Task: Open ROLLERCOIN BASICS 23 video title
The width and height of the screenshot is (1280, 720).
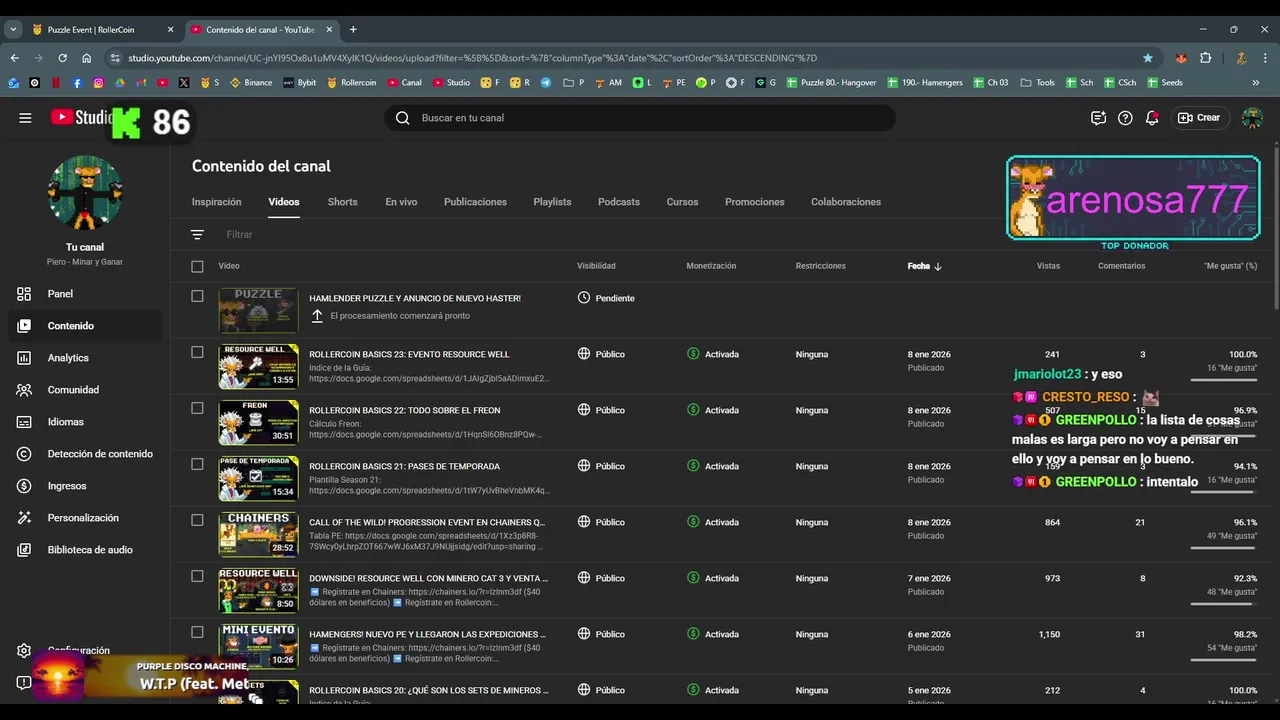Action: (409, 354)
